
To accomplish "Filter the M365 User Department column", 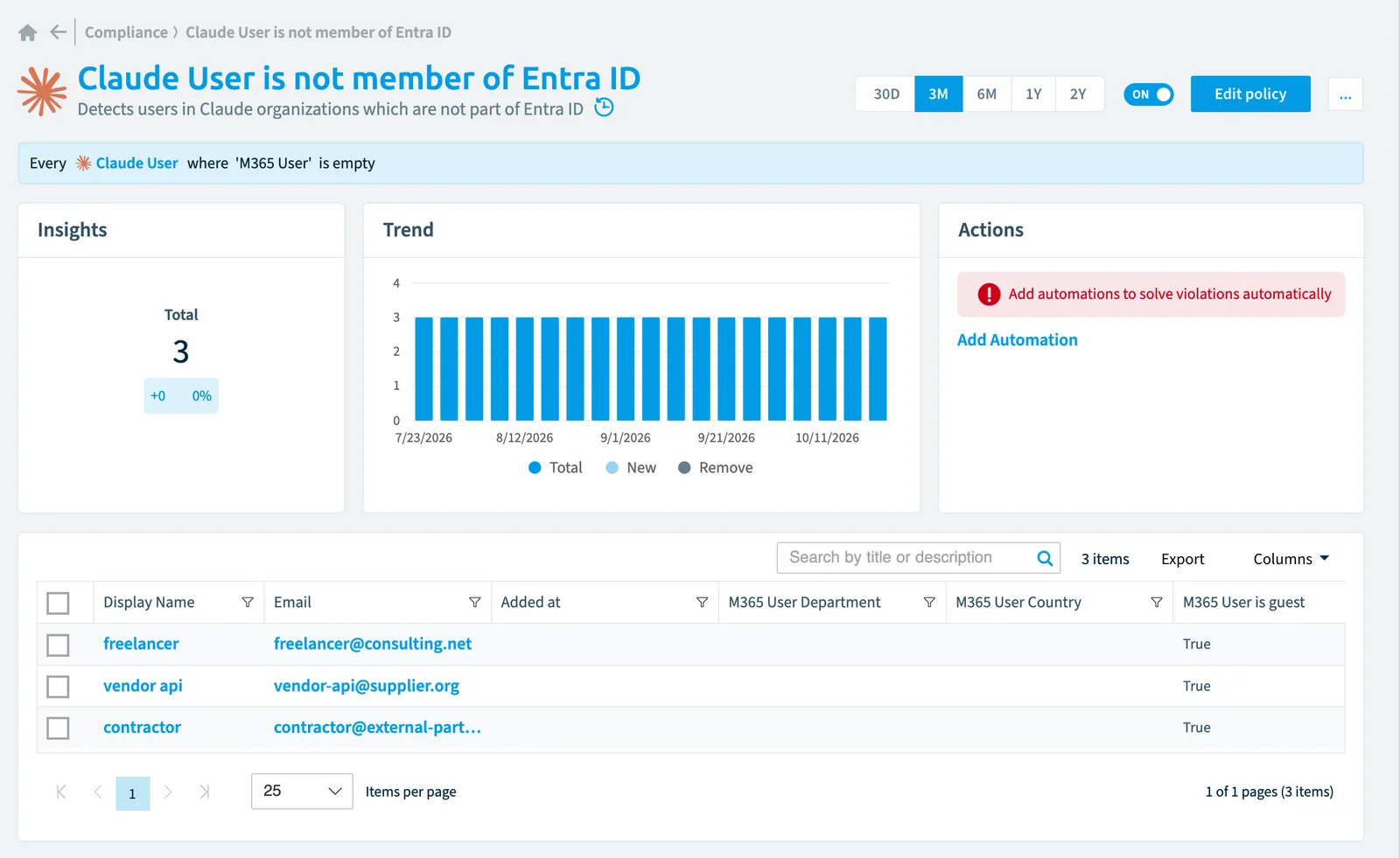I will point(929,603).
